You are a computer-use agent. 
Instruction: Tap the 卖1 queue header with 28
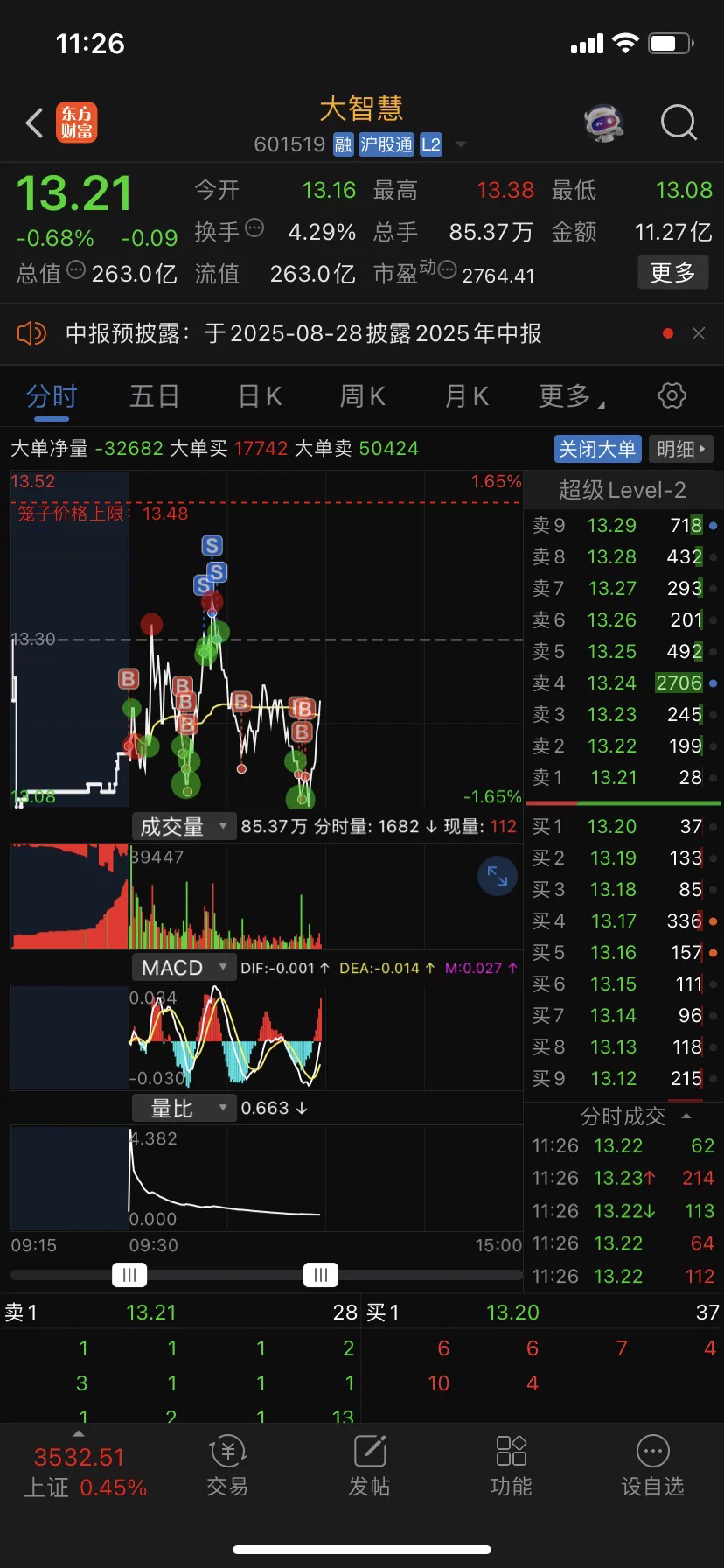181,1312
